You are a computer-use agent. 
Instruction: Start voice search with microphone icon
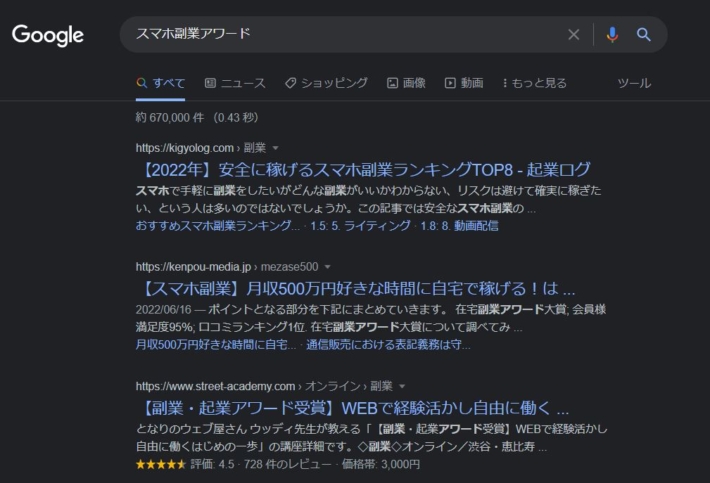click(x=612, y=34)
